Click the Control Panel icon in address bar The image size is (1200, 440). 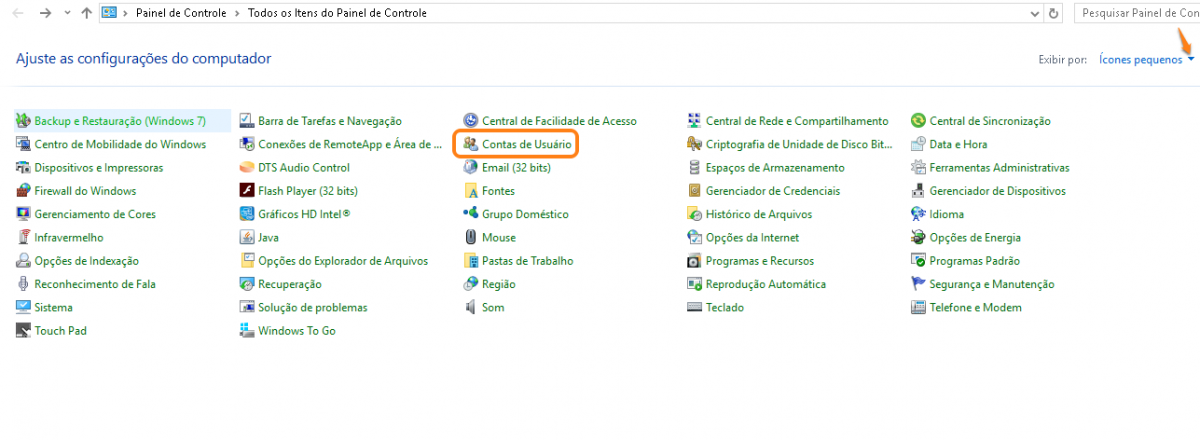click(x=110, y=13)
